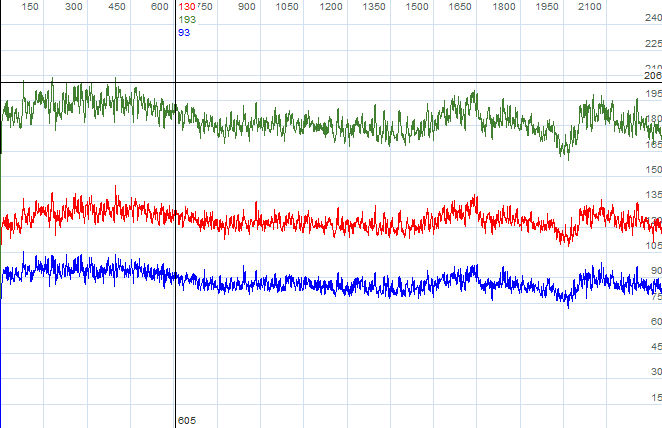Image resolution: width=662 pixels, height=428 pixels.
Task: Click the 240 value on right axis
Action: pyautogui.click(x=652, y=18)
